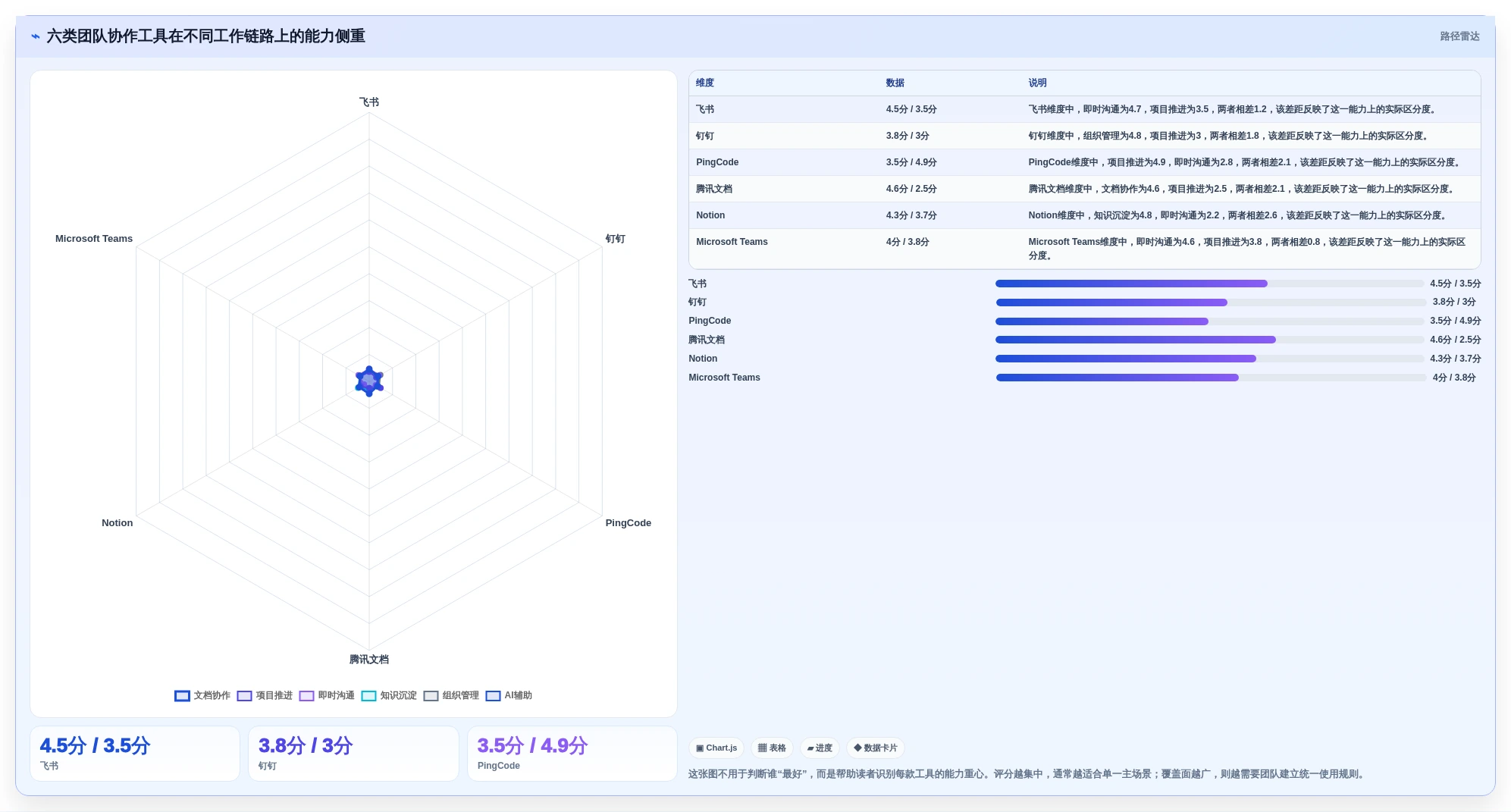This screenshot has height=812, width=1511.
Task: Click the PingCode axis label on radar chart
Action: pos(629,523)
